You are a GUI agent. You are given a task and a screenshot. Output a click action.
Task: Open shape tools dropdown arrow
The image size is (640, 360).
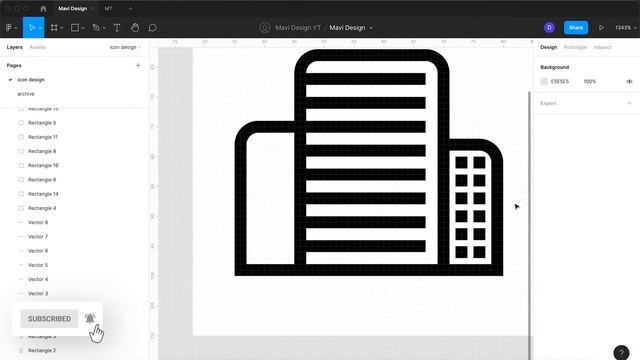83,28
